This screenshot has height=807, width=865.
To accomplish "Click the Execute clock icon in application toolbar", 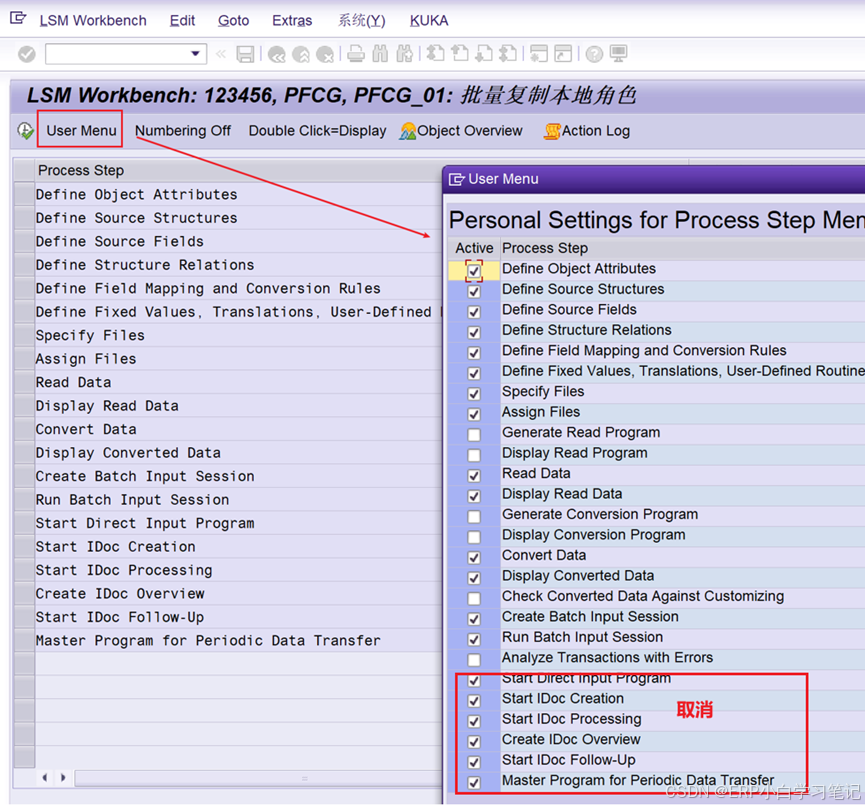I will (25, 131).
